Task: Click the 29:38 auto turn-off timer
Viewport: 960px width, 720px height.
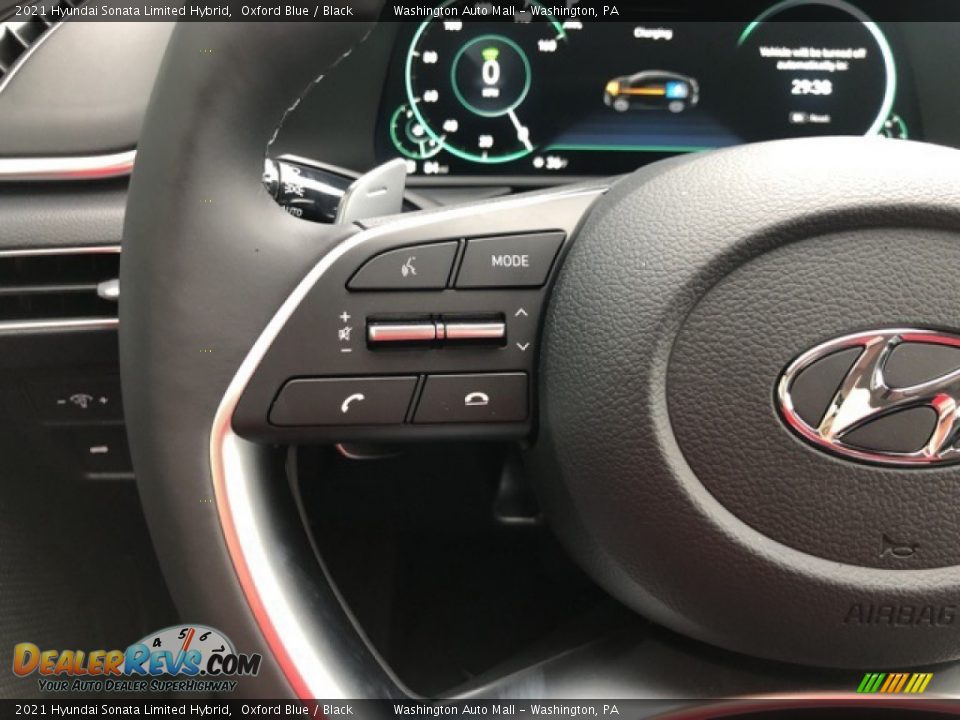Action: pos(811,87)
